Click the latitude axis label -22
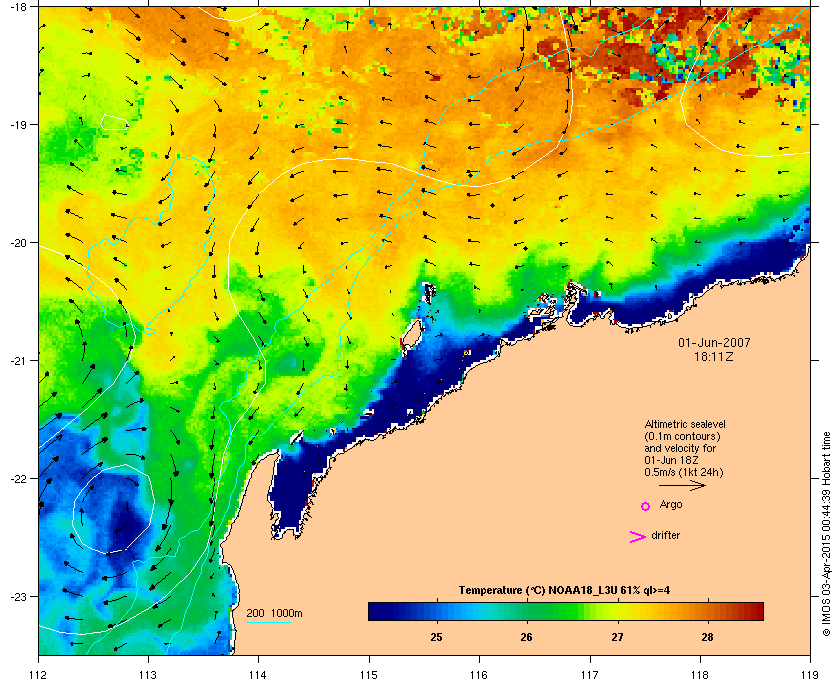 [x=18, y=478]
